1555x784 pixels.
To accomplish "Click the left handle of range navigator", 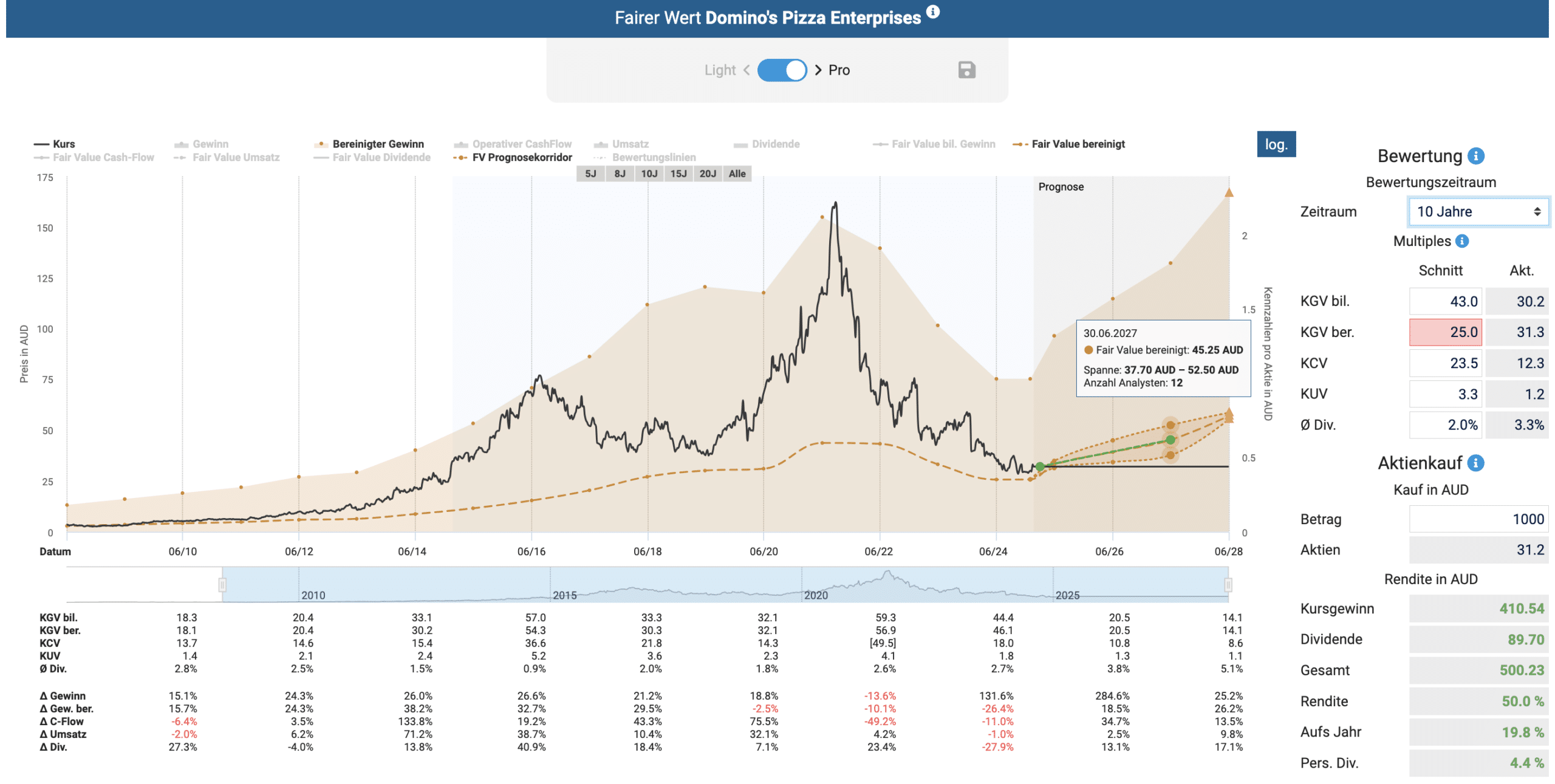I will (x=222, y=584).
